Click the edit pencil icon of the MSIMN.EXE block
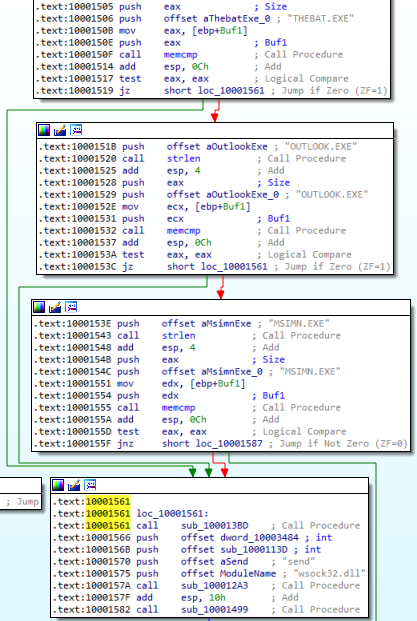The height and width of the screenshot is (621, 417). pyautogui.click(x=55, y=307)
